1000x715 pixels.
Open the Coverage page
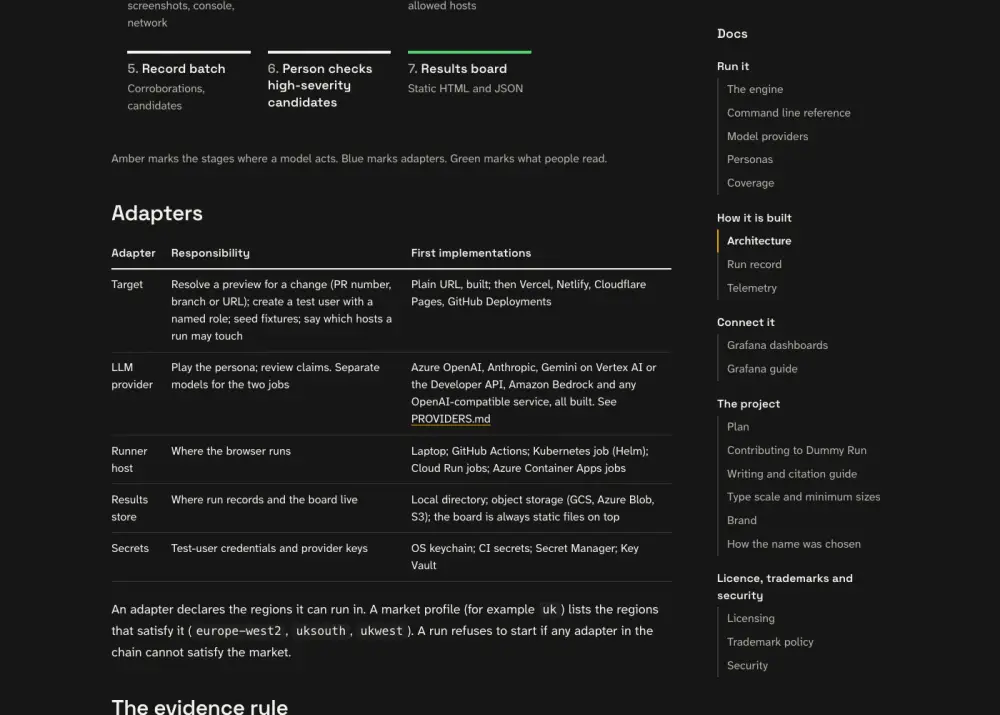pos(750,183)
